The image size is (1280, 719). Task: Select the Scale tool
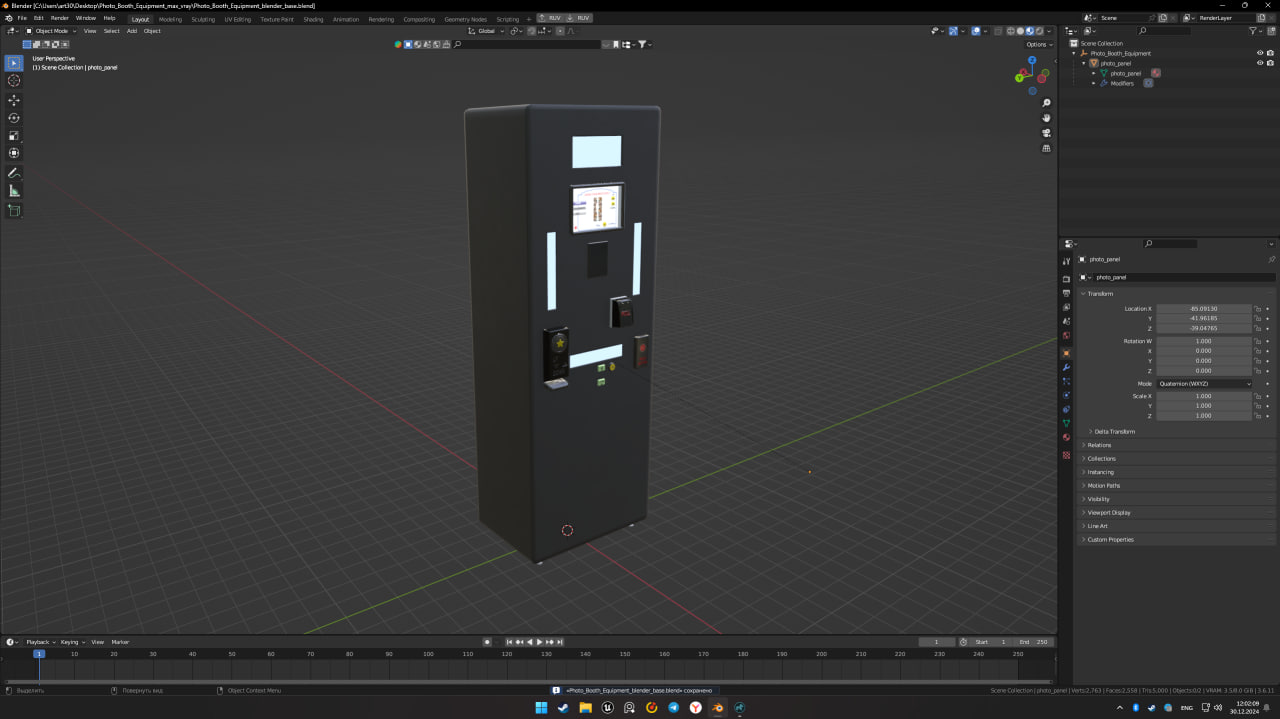[14, 135]
